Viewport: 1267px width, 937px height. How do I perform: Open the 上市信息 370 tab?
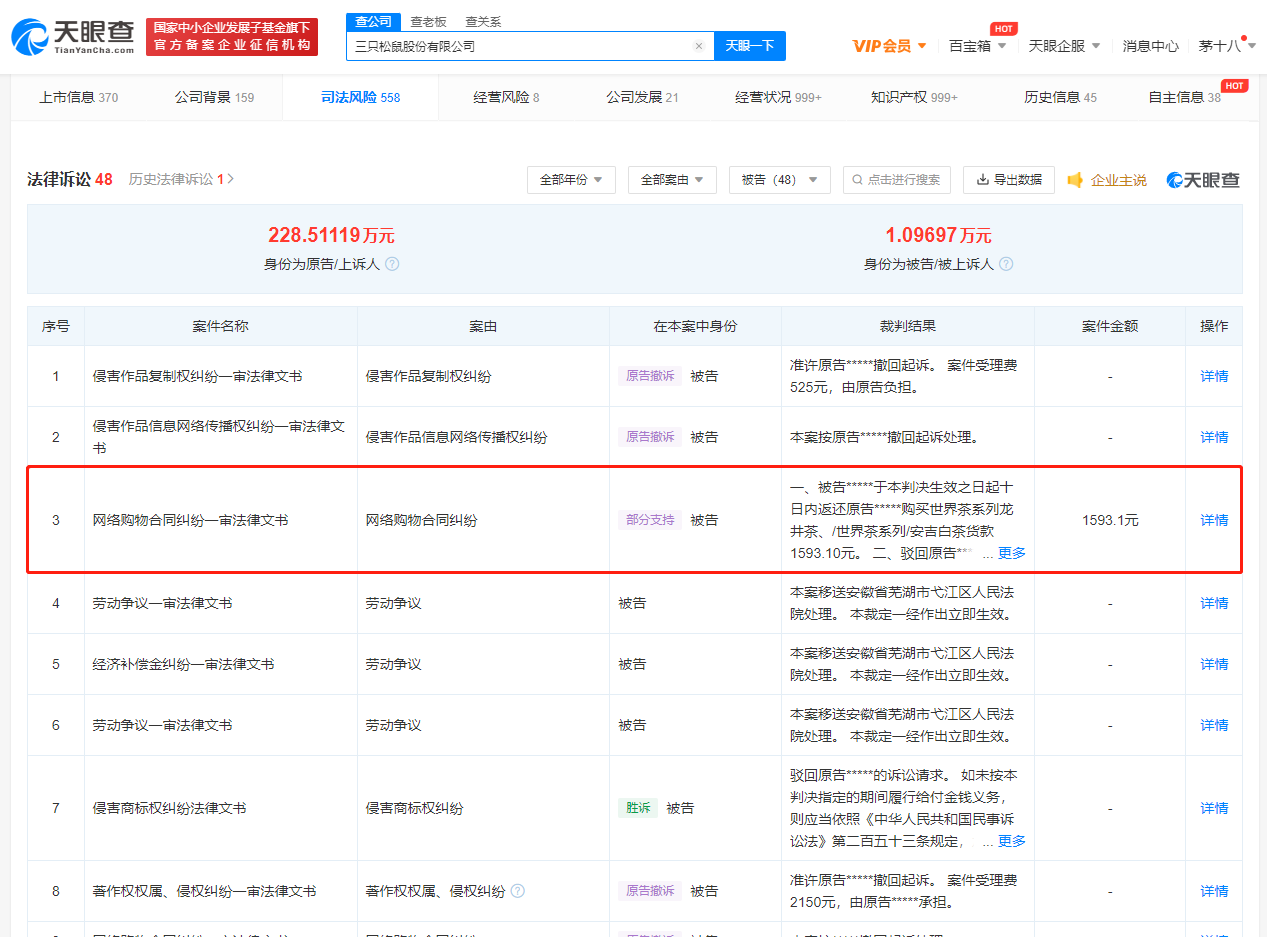(78, 97)
